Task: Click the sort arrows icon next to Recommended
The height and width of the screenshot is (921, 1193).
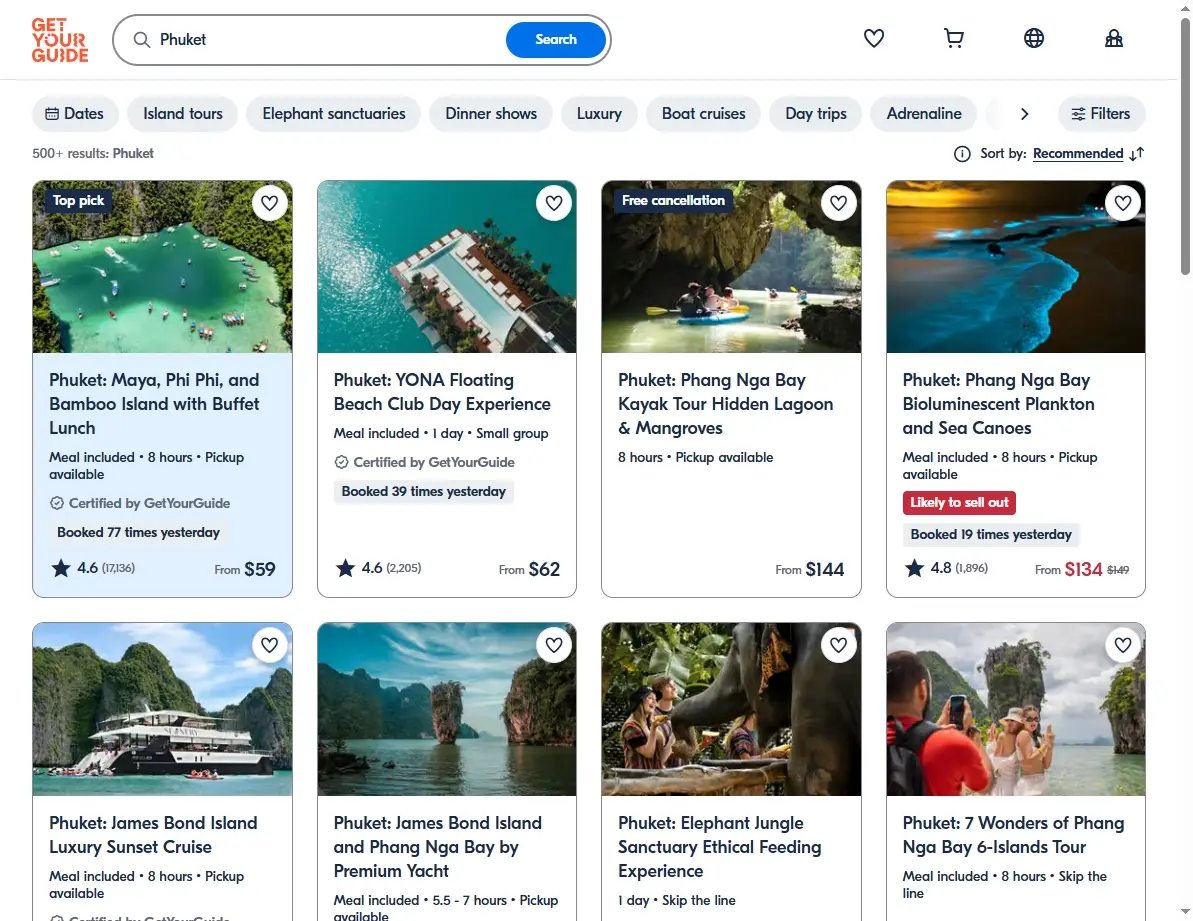Action: coord(1137,154)
